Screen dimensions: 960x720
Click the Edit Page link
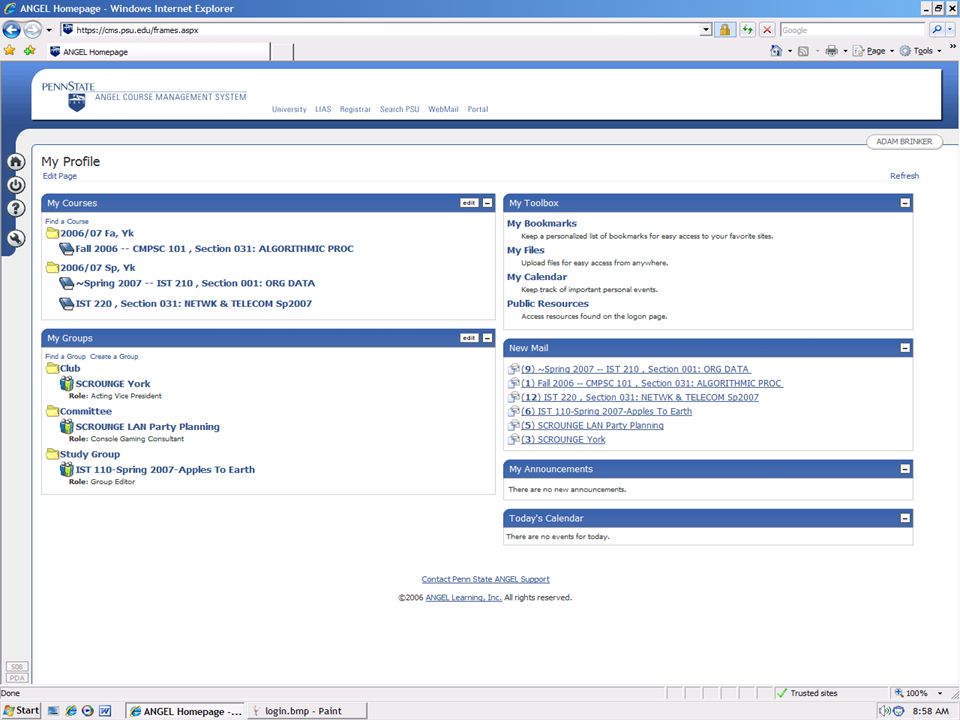pos(59,176)
